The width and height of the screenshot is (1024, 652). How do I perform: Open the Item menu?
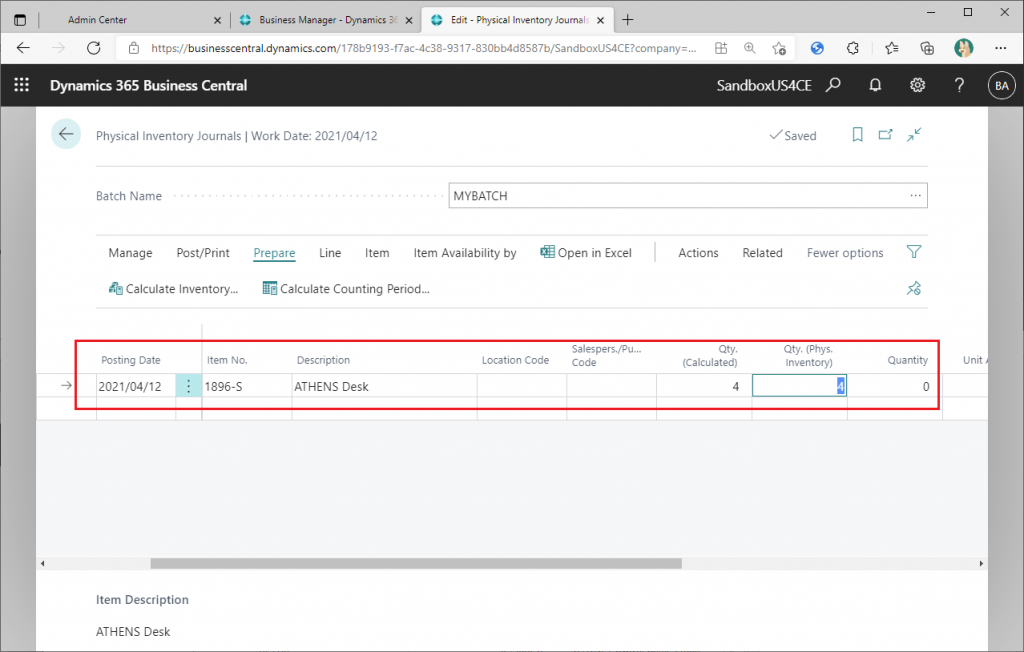tap(377, 253)
